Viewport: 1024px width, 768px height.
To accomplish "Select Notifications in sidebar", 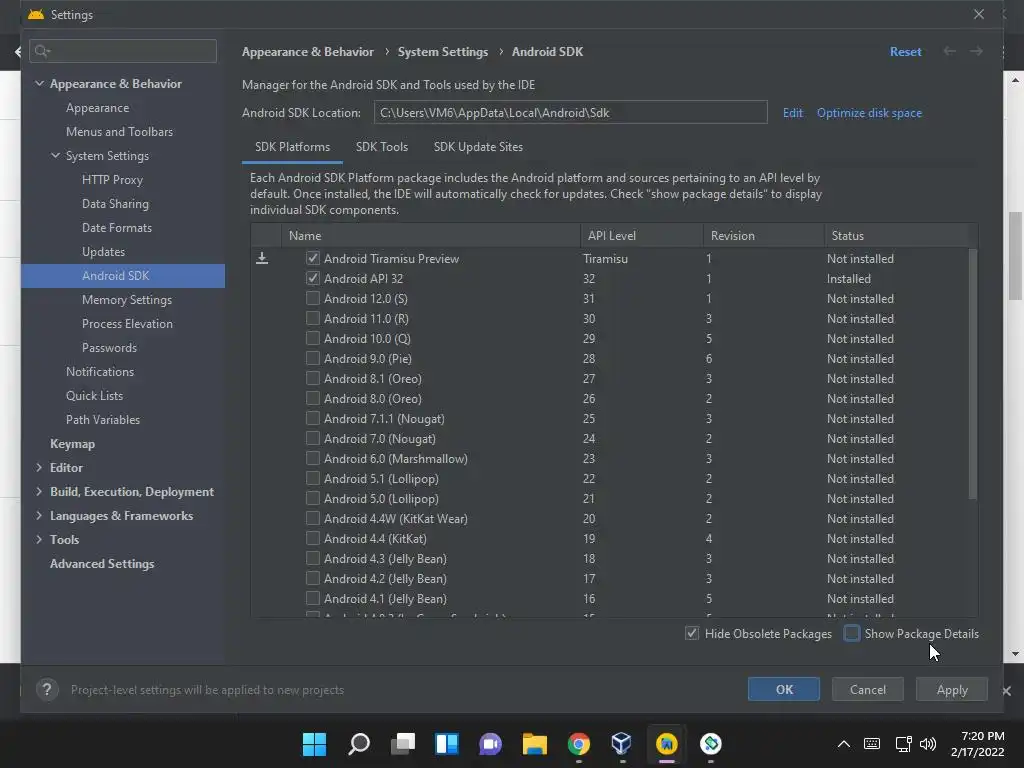I will 99,372.
